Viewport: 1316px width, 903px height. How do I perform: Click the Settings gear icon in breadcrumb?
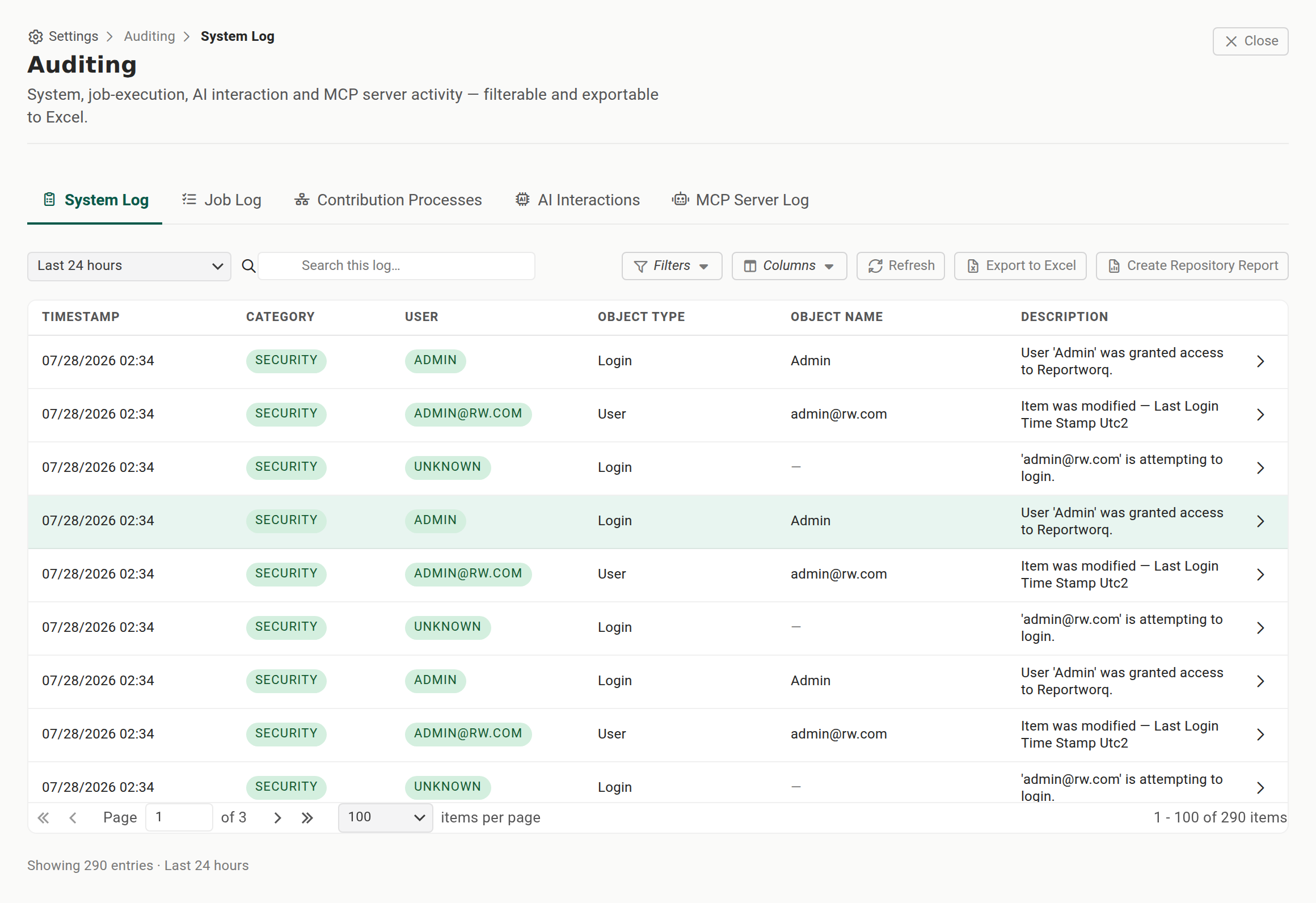[36, 37]
